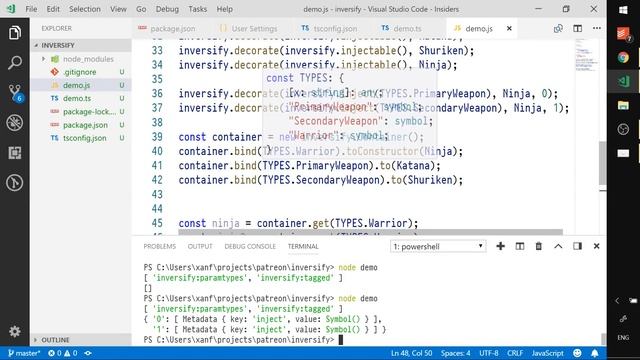Open the feedback smiley in status bar
Image resolution: width=640 pixels, height=360 pixels.
pos(577,353)
